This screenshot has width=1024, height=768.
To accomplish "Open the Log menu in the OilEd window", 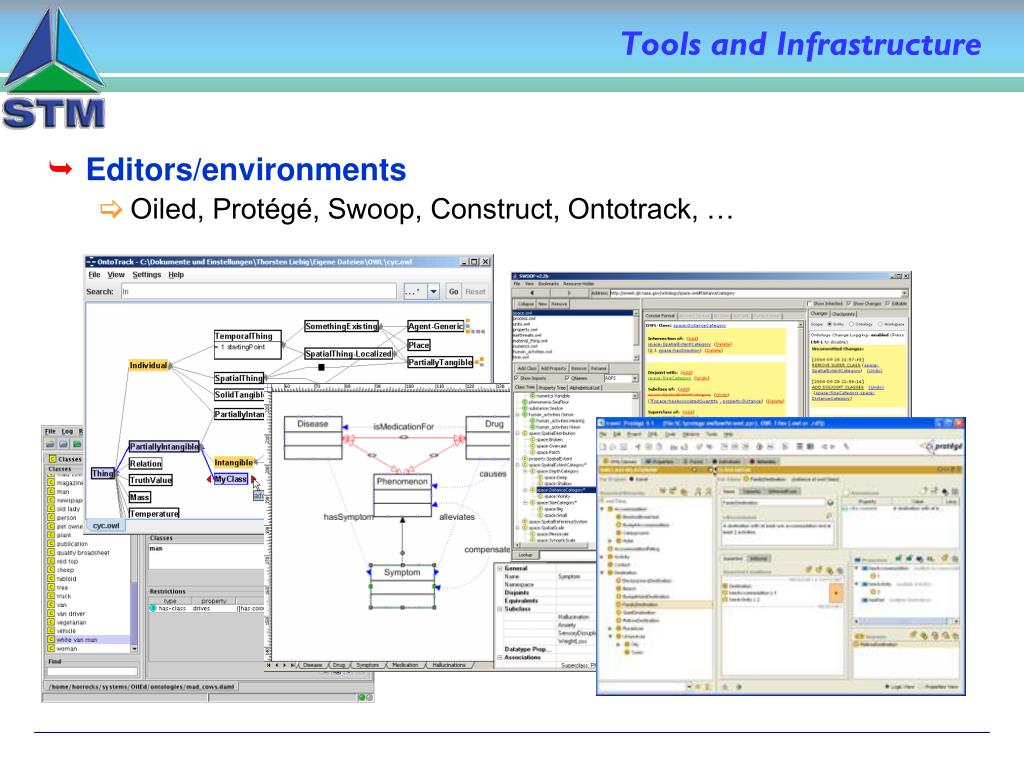I will click(67, 431).
